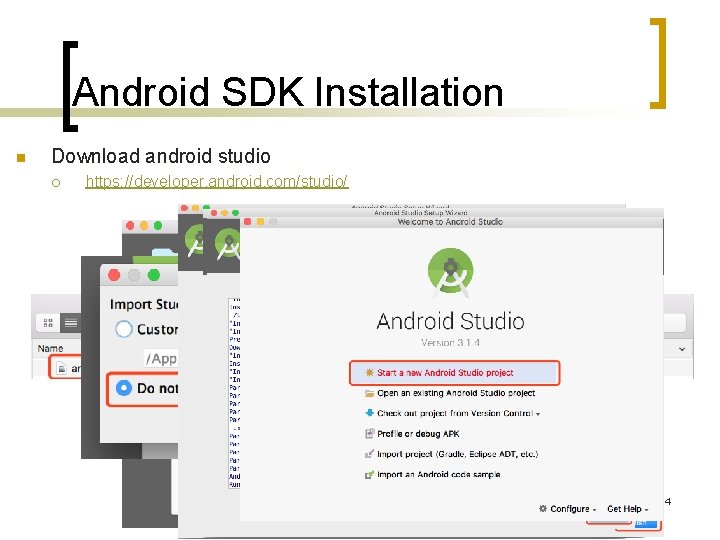Click the Android Studio logo on welcome window
This screenshot has height=540, width=720.
coord(450,272)
